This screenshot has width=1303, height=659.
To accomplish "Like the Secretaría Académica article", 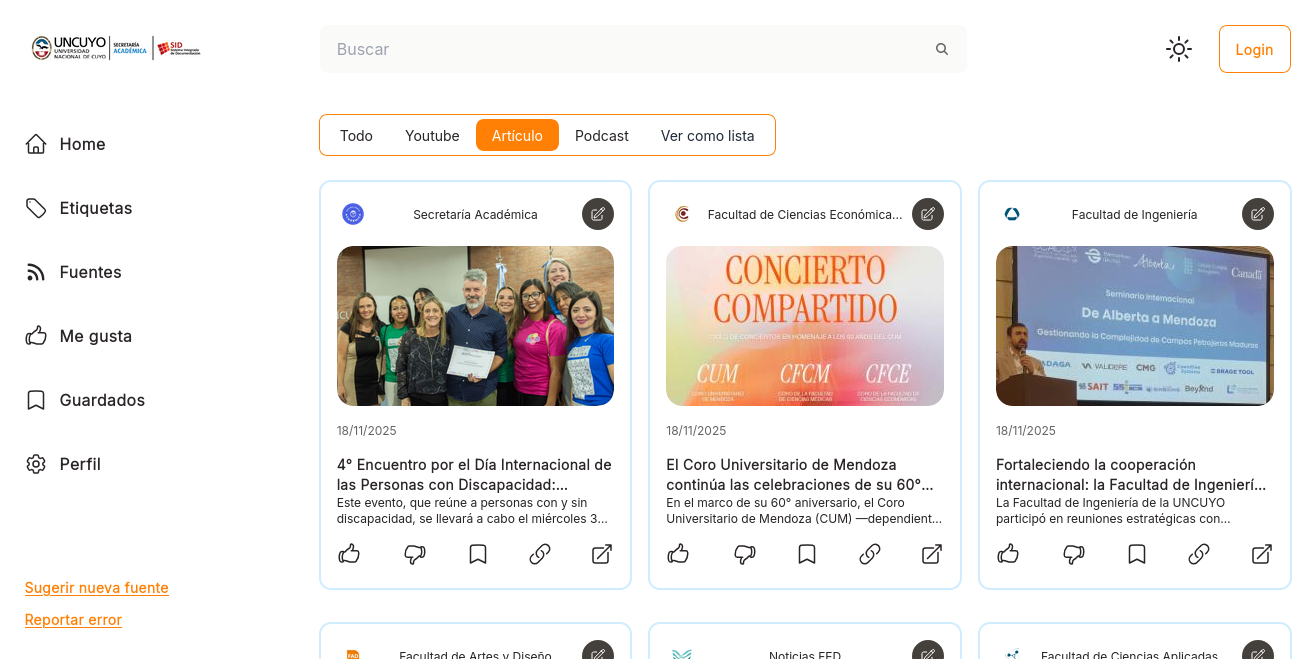I will pyautogui.click(x=349, y=554).
